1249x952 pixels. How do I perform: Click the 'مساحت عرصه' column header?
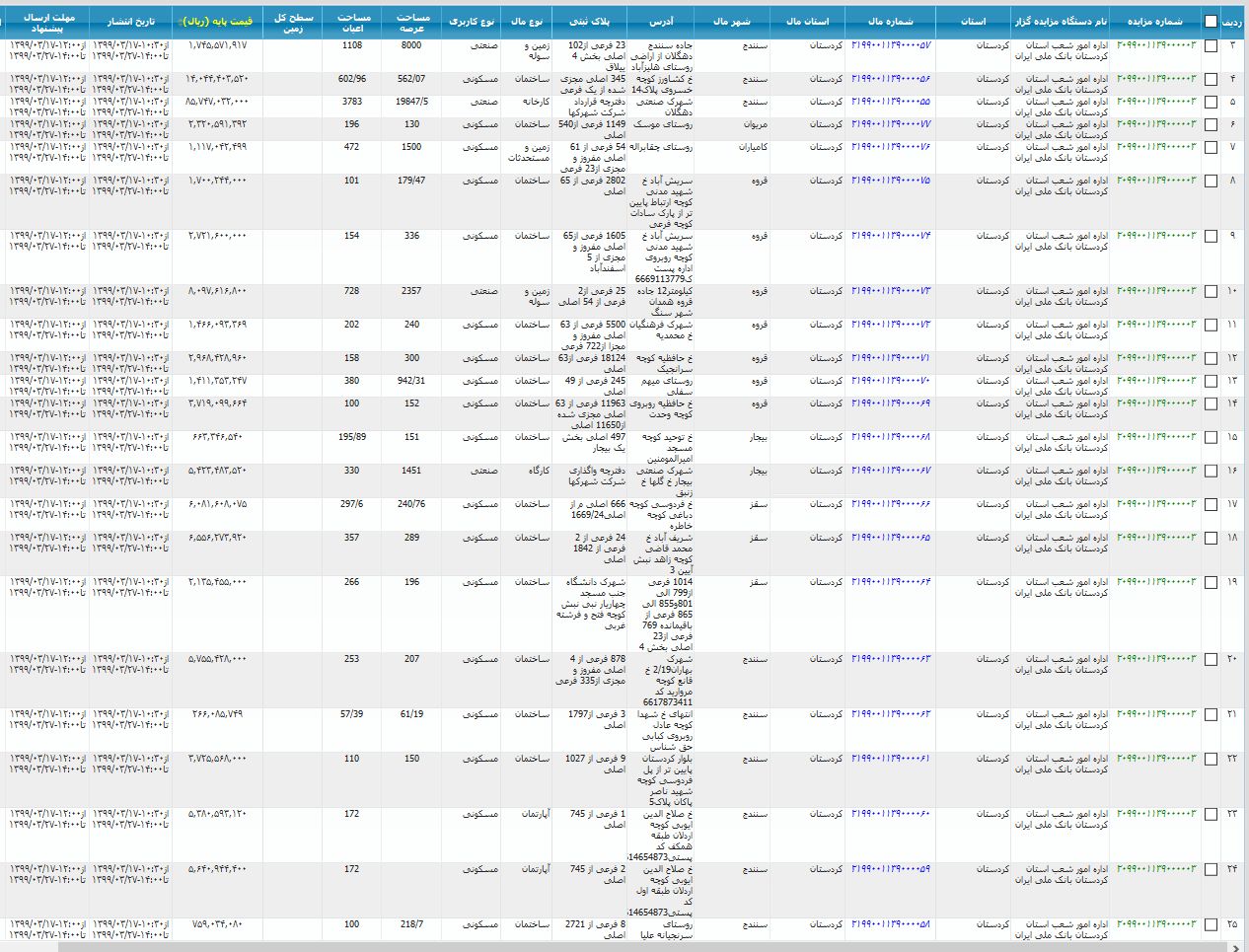[412, 21]
